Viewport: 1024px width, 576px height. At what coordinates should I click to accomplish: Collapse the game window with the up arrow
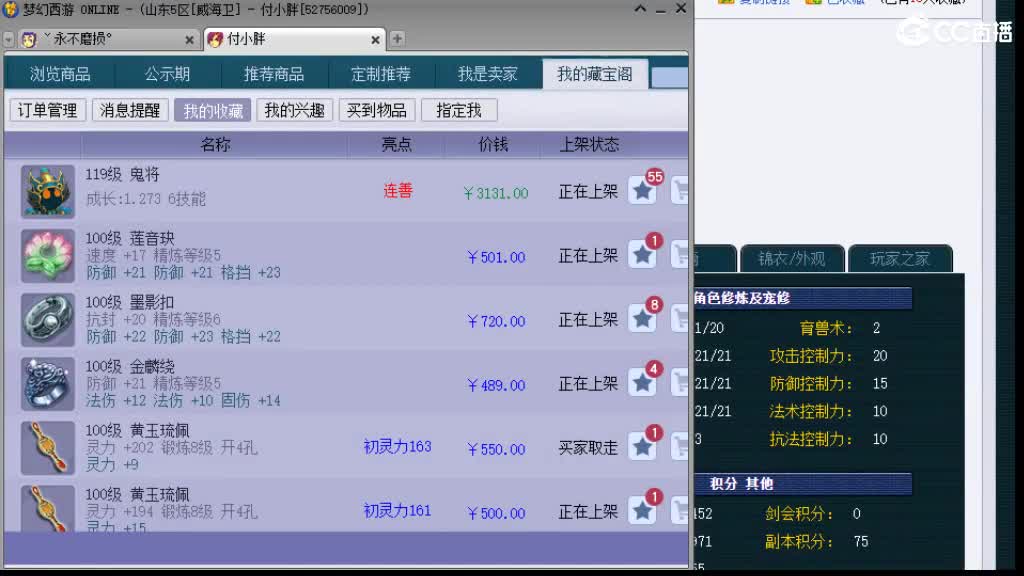pos(640,8)
